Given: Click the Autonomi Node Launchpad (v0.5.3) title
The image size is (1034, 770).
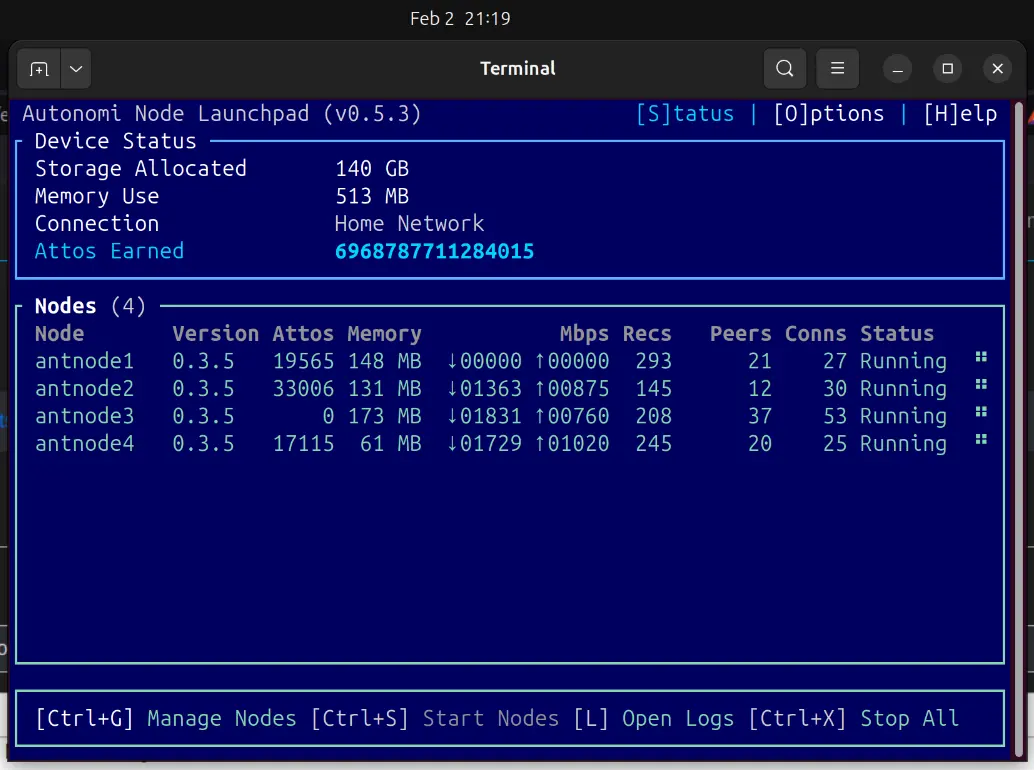Looking at the screenshot, I should coord(222,113).
